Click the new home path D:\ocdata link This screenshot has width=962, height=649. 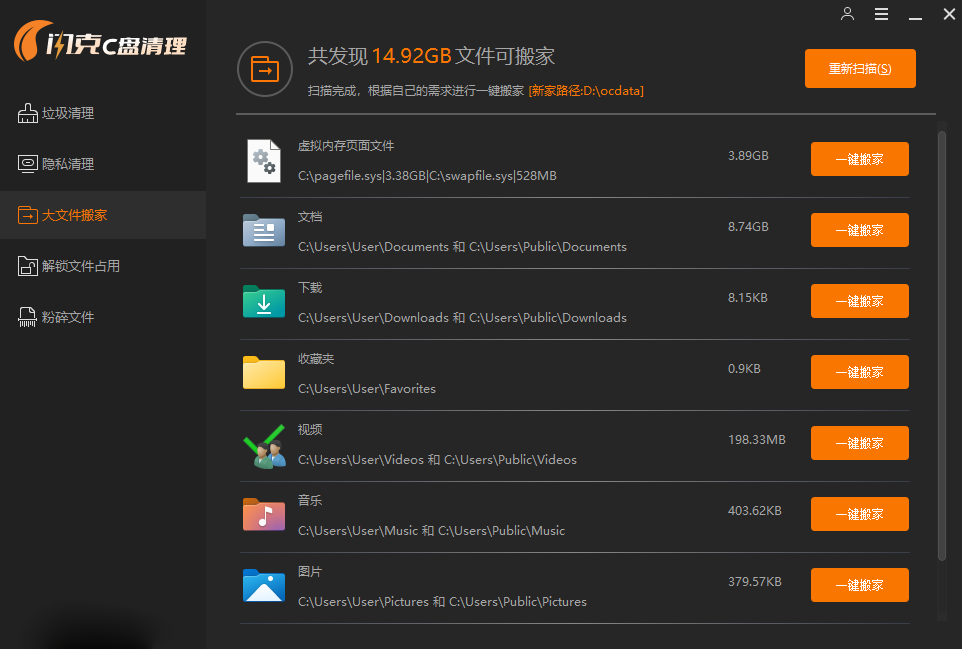[x=586, y=91]
